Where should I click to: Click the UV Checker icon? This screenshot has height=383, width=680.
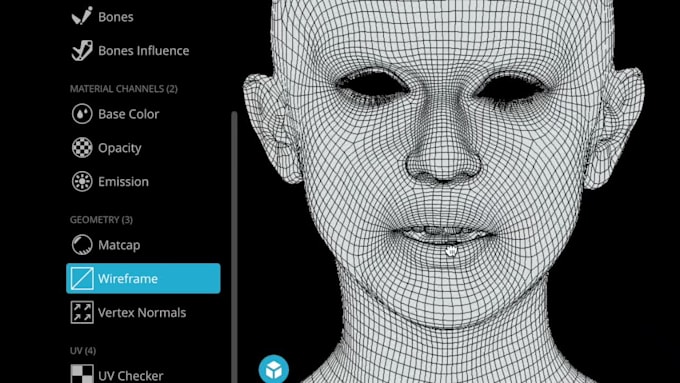[82, 374]
